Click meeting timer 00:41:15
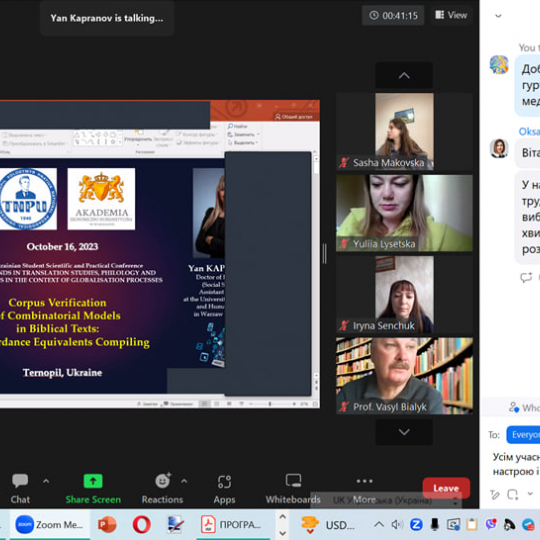The width and height of the screenshot is (540, 540). click(393, 15)
